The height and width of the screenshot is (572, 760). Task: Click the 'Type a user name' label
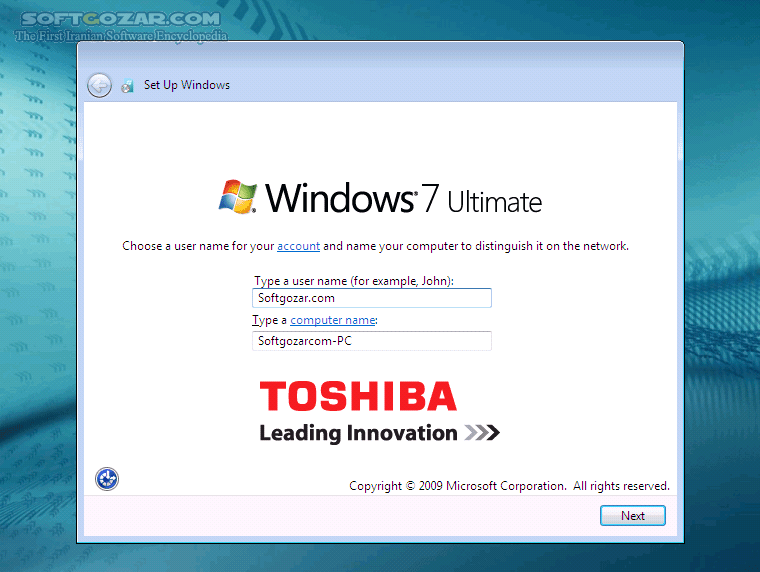(354, 281)
